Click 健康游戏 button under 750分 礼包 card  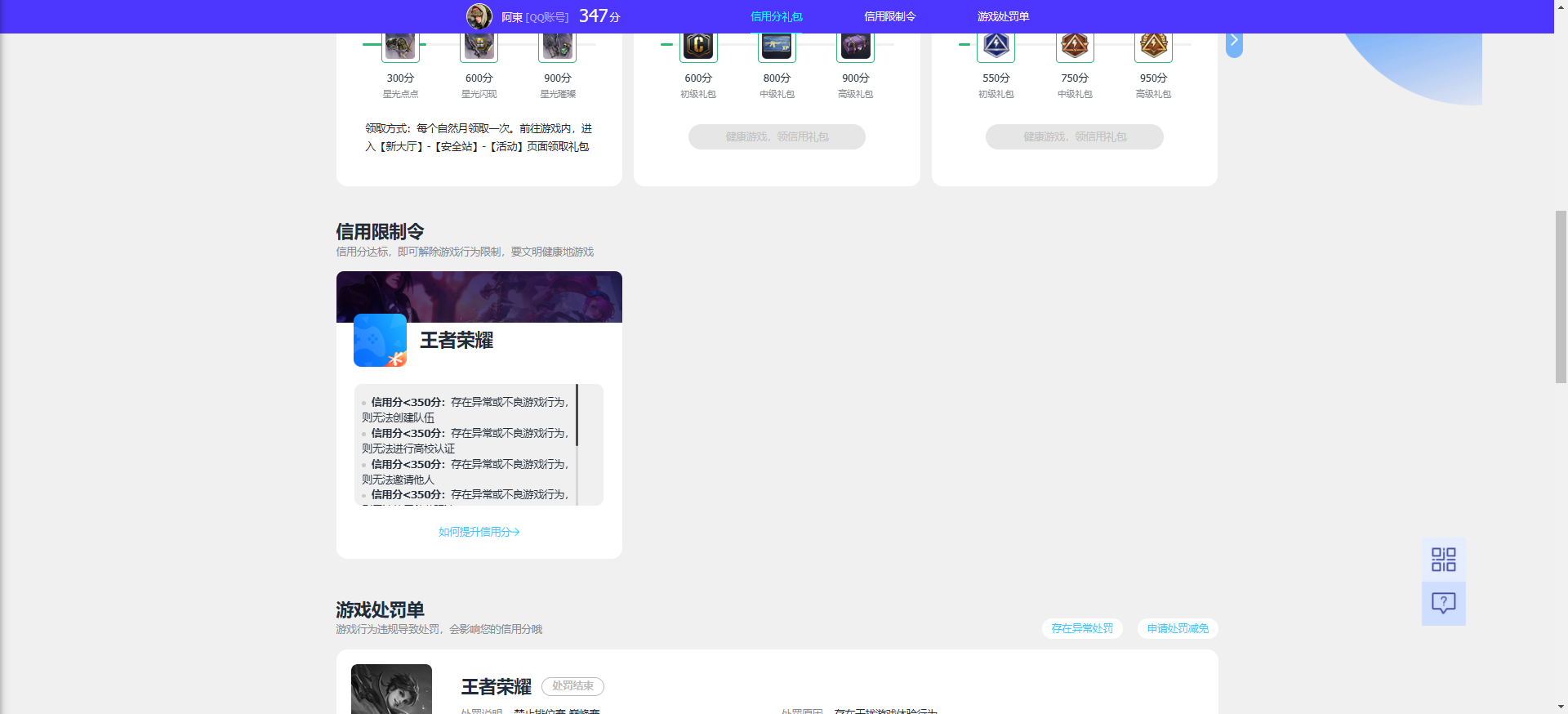point(1075,136)
